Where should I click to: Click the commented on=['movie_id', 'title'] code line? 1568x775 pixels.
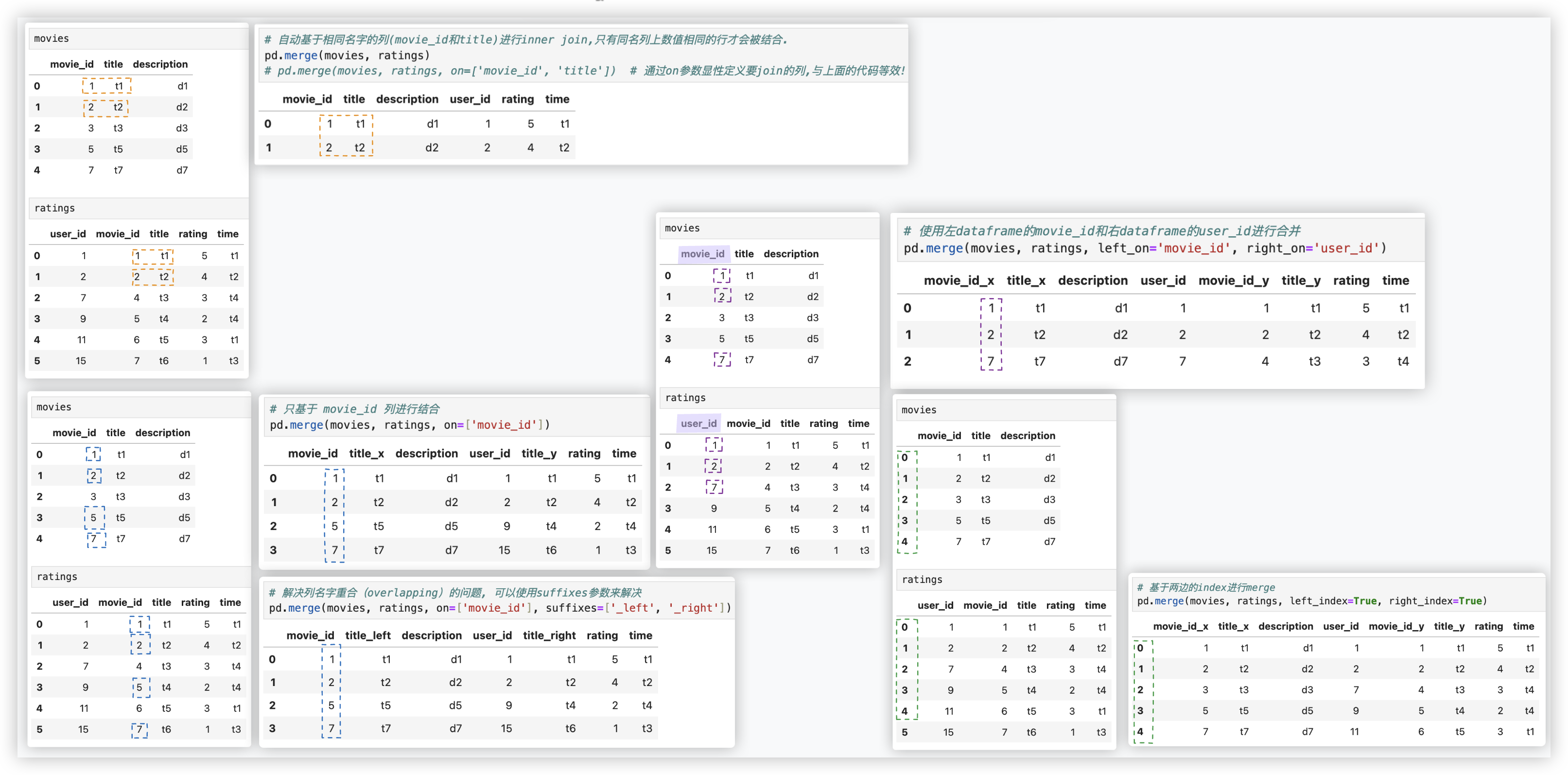(439, 71)
